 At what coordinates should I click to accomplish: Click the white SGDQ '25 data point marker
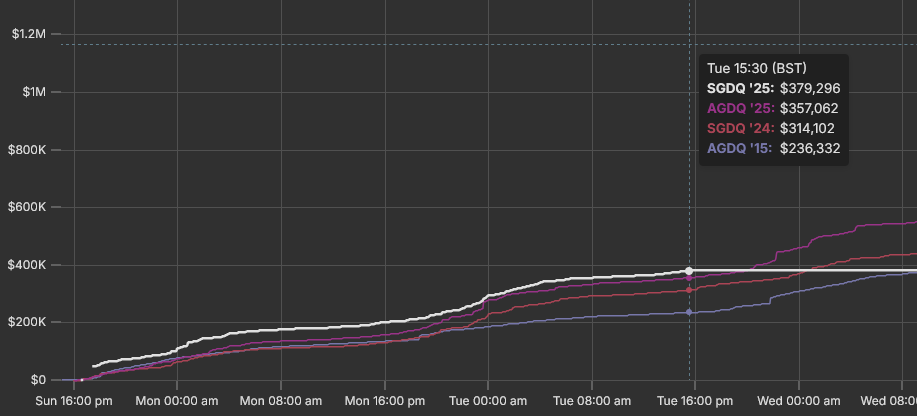[689, 271]
